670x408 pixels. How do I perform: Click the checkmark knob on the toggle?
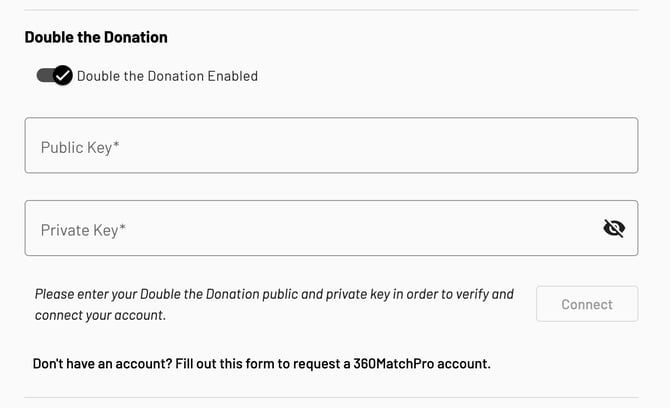(x=63, y=75)
